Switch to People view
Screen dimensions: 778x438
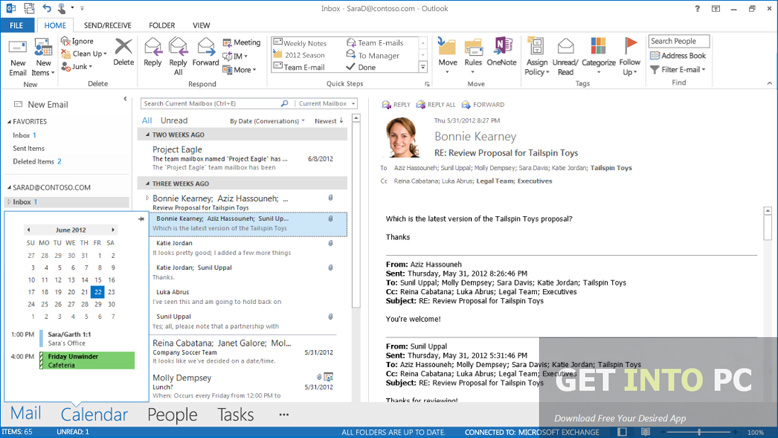click(172, 415)
